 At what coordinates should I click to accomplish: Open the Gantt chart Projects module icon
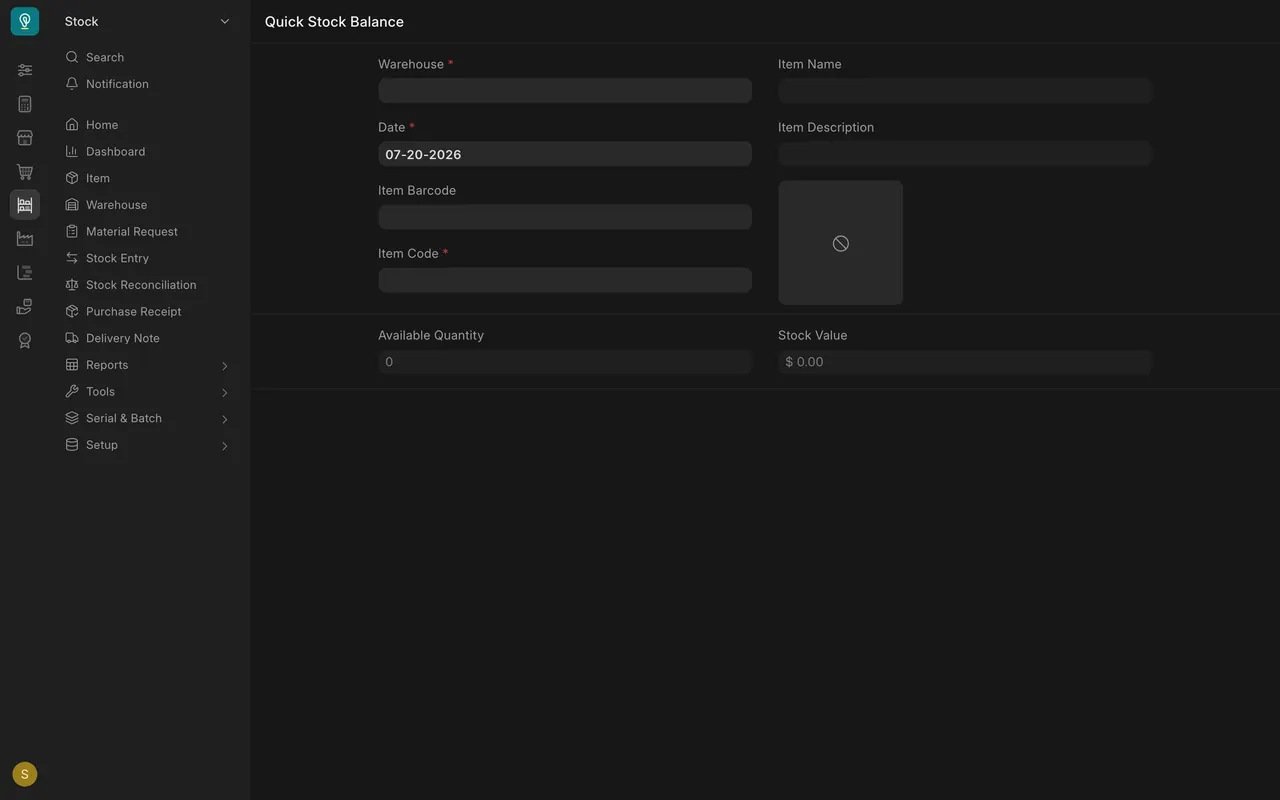[x=25, y=273]
